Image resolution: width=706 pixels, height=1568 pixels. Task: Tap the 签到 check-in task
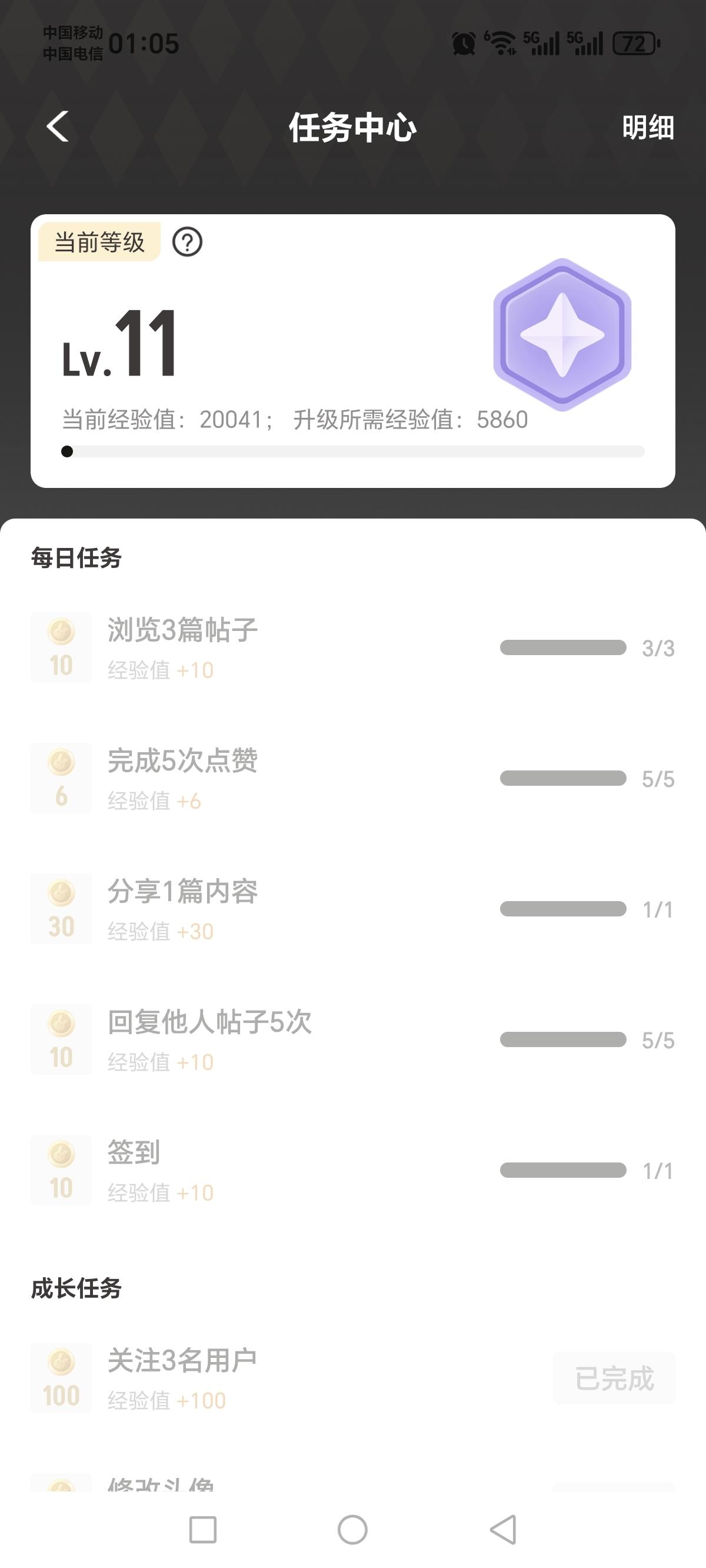[134, 1153]
